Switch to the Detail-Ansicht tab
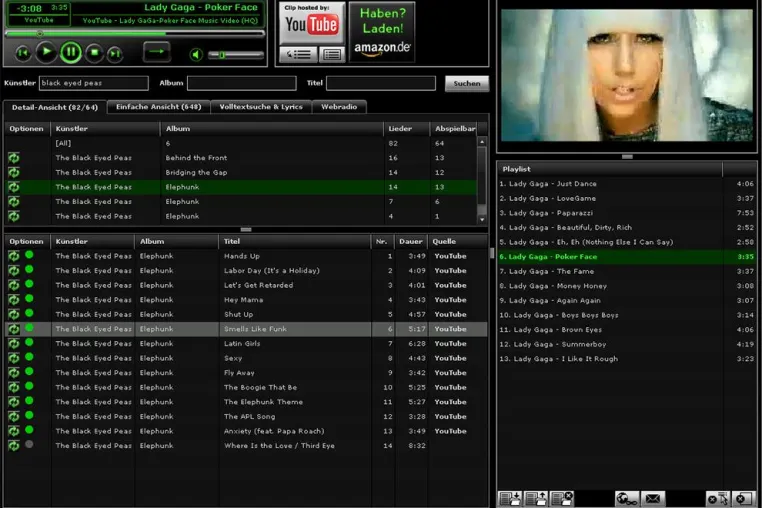Screen dimensions: 762x508 click(x=55, y=107)
